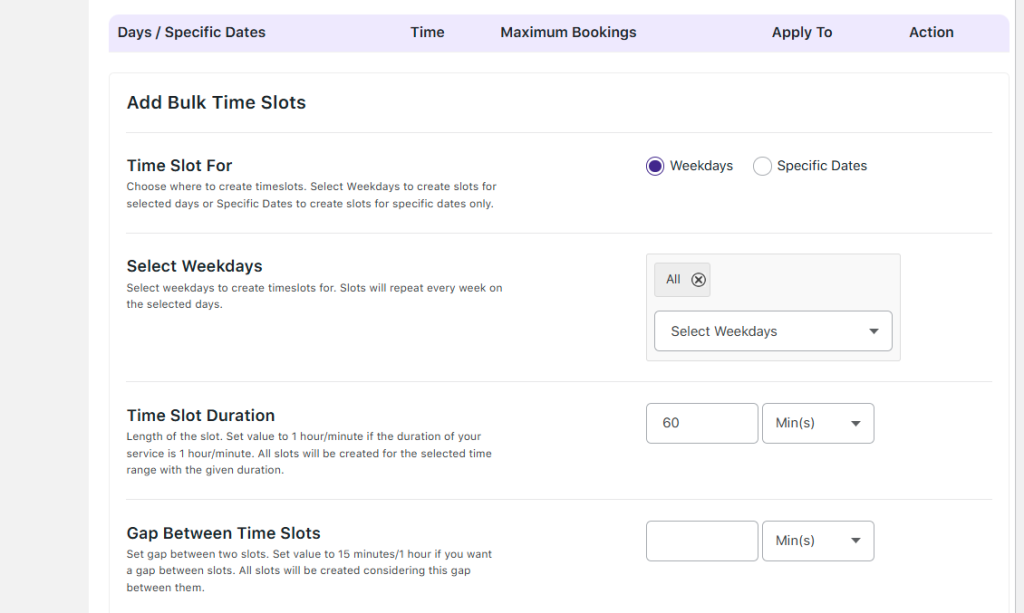
Task: Remove the All weekday tag
Action: point(699,280)
